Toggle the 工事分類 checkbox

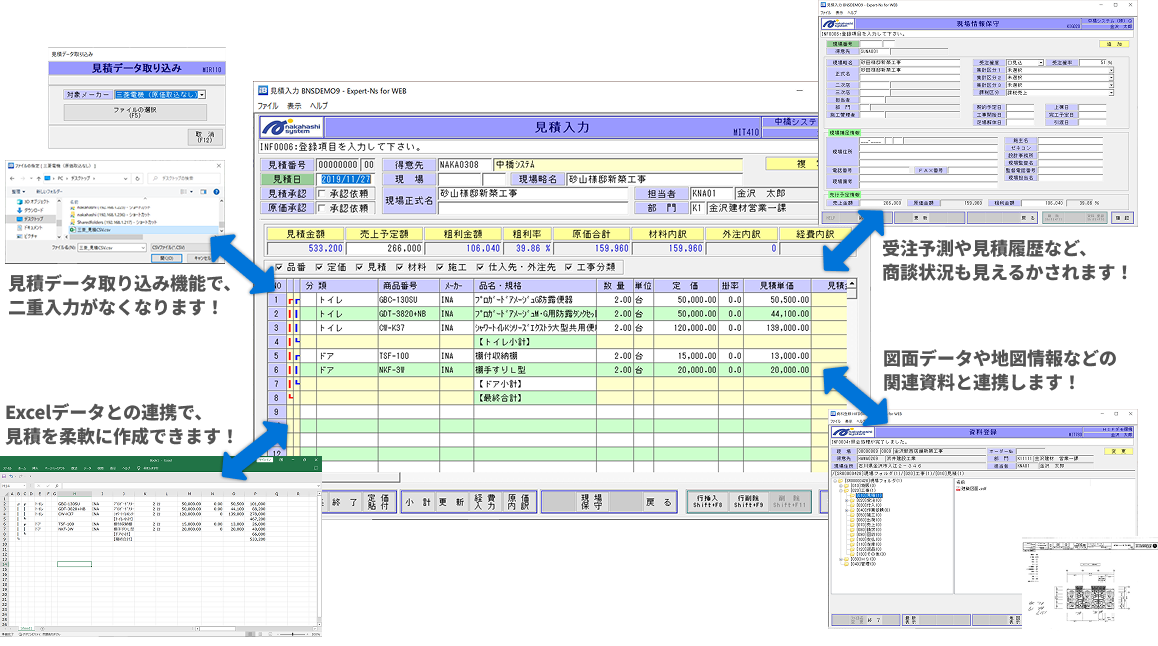click(569, 267)
